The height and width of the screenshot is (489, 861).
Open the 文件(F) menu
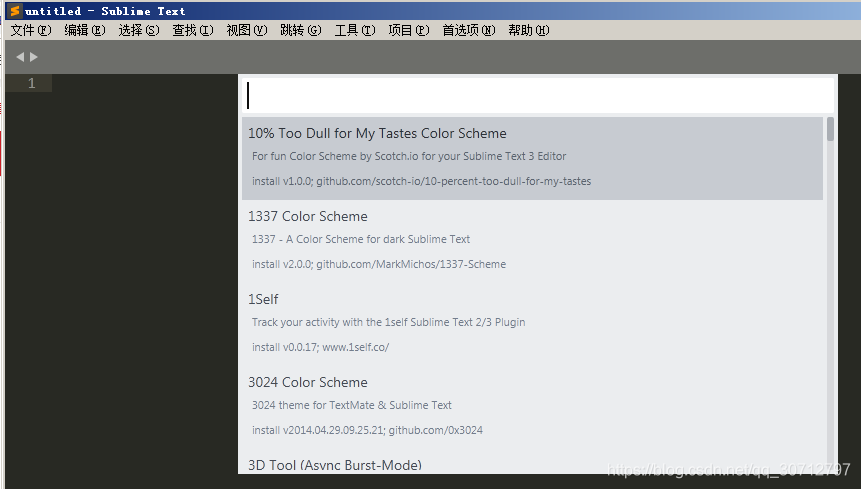(31, 30)
